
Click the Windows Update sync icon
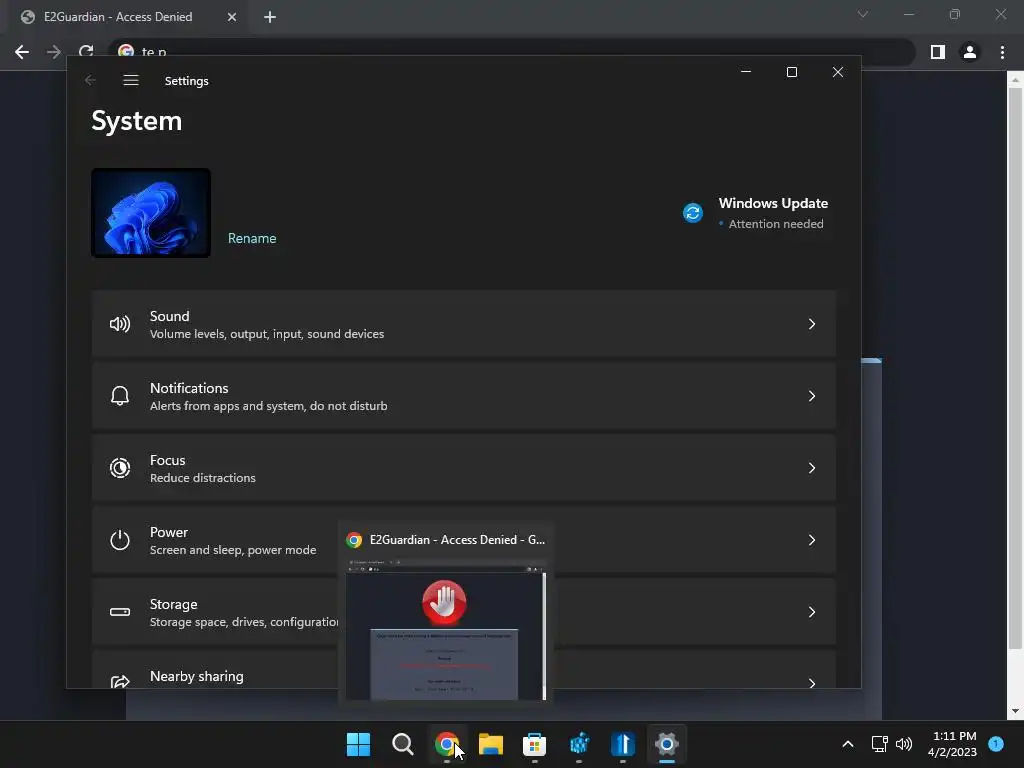[x=692, y=213]
